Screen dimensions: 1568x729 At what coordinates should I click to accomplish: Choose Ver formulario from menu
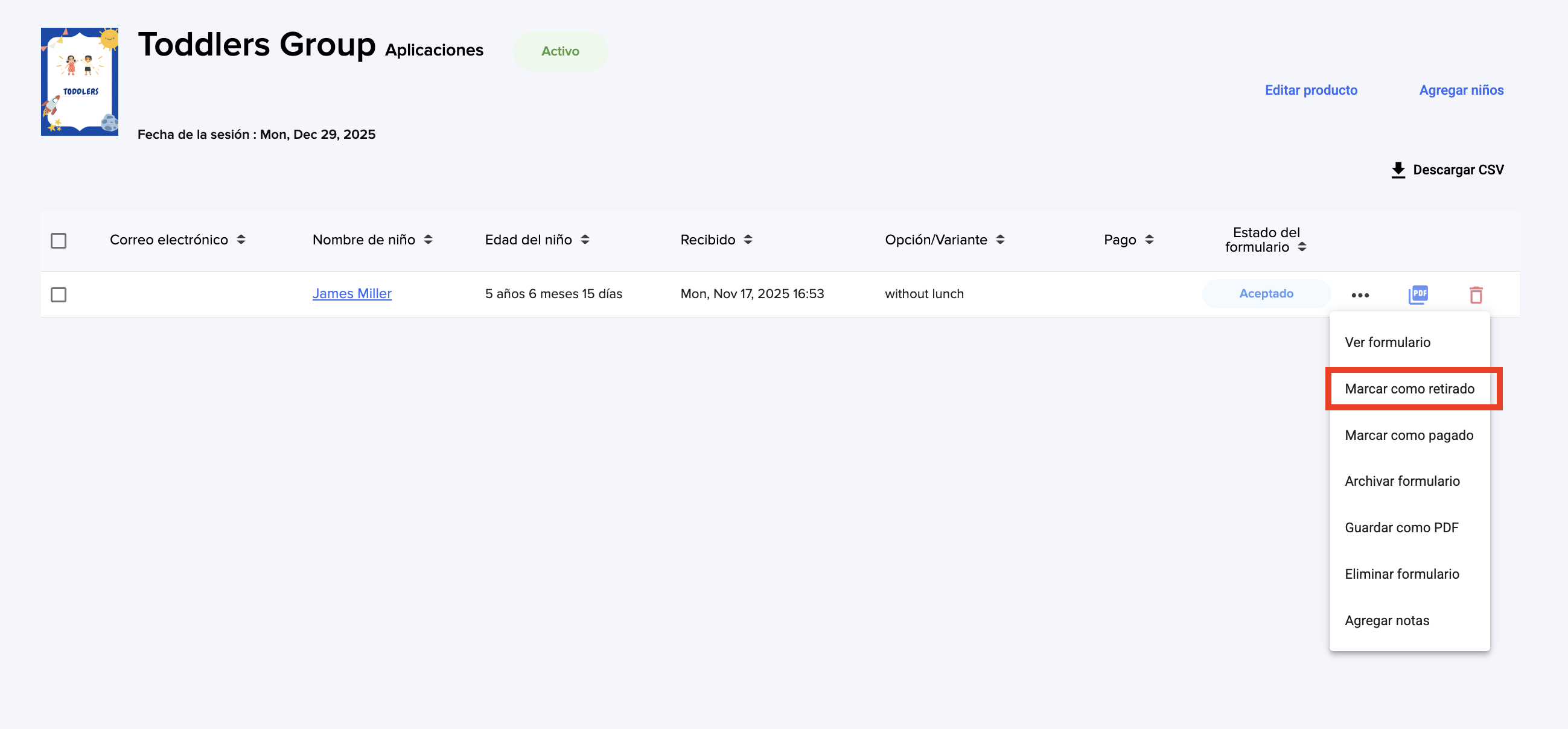point(1387,342)
